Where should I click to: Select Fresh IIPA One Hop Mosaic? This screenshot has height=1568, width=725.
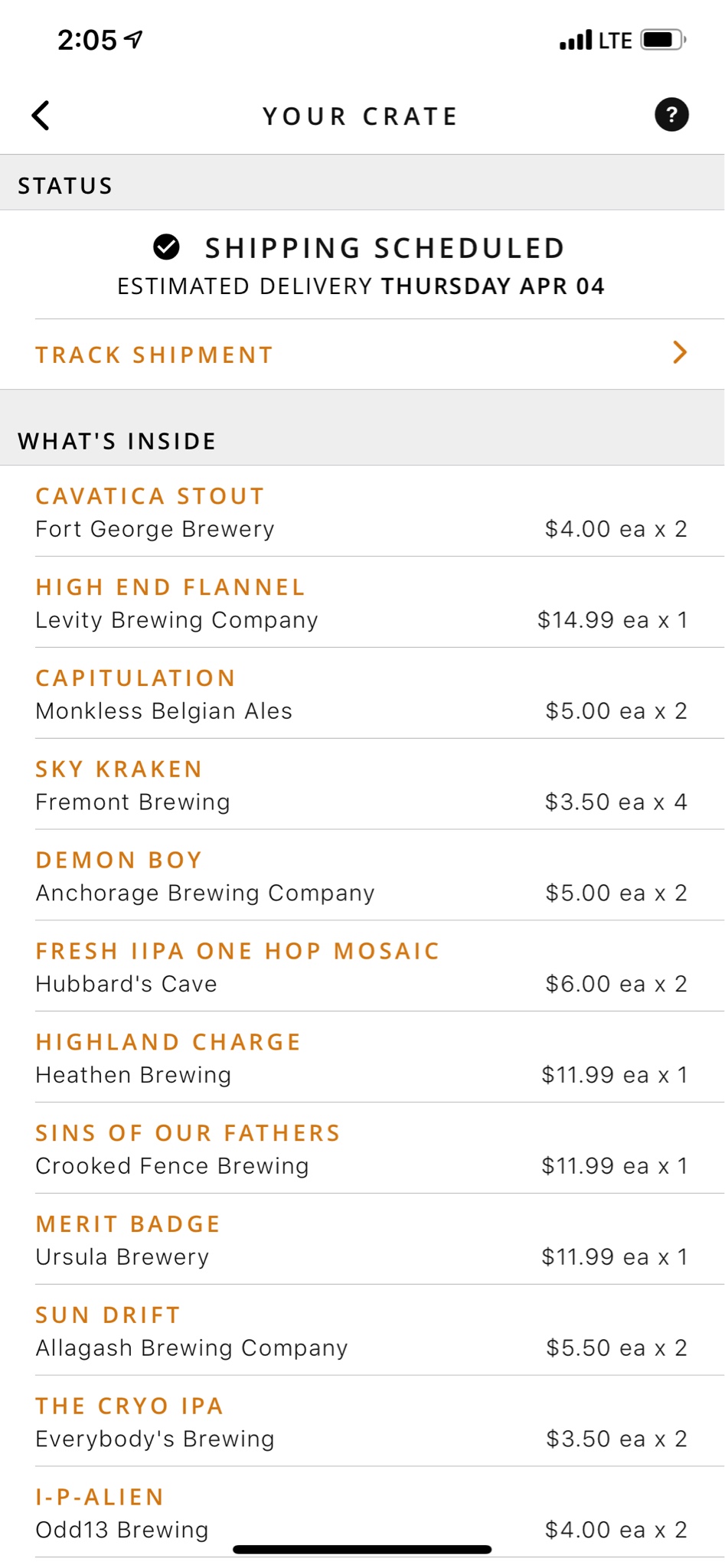coord(362,967)
